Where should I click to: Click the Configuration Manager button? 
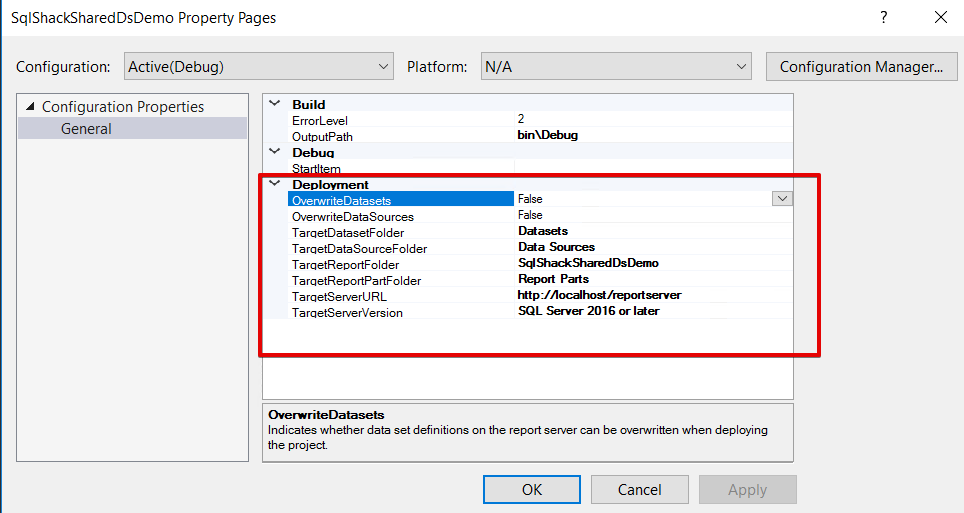coord(861,67)
